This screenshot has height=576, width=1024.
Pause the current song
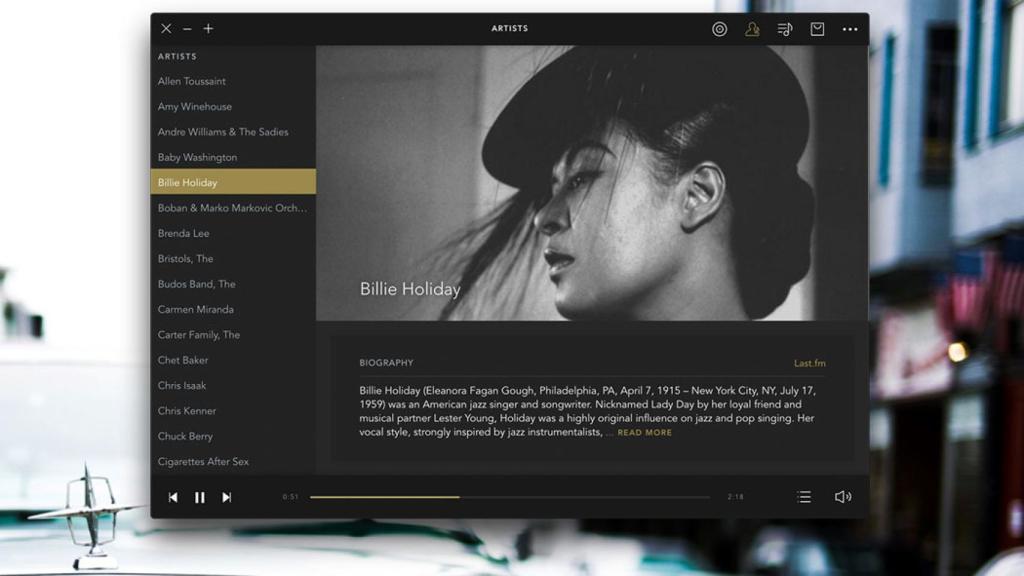(200, 497)
